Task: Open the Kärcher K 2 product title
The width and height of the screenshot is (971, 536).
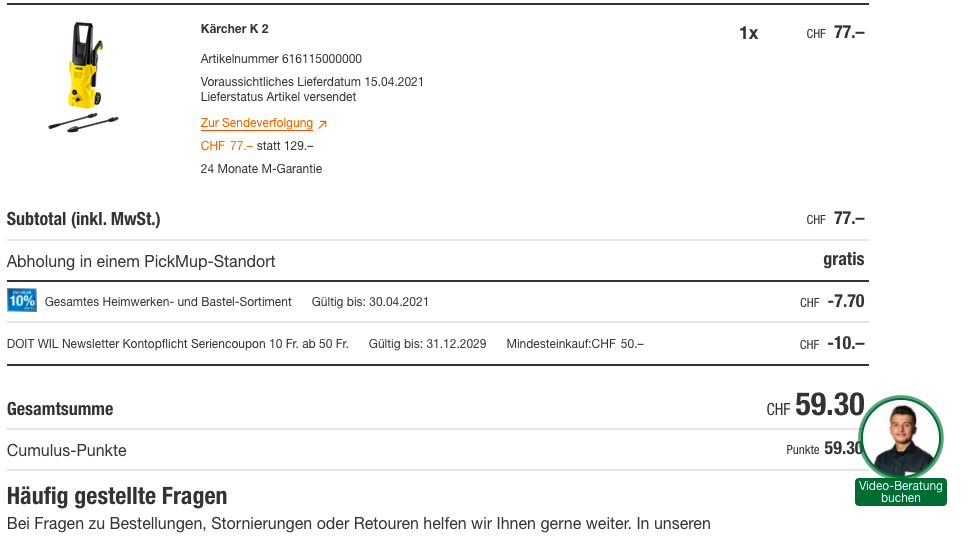Action: point(234,29)
